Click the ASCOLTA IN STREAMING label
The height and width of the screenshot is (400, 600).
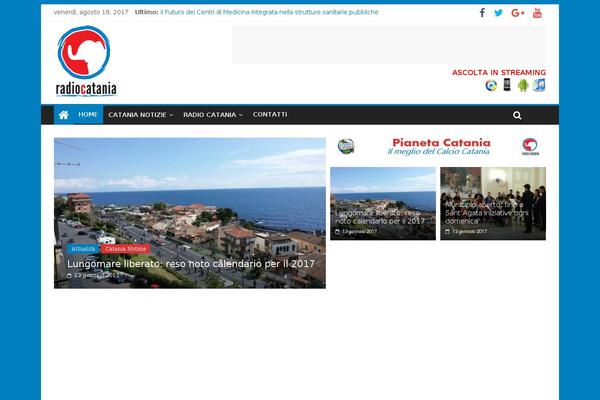[x=499, y=72]
